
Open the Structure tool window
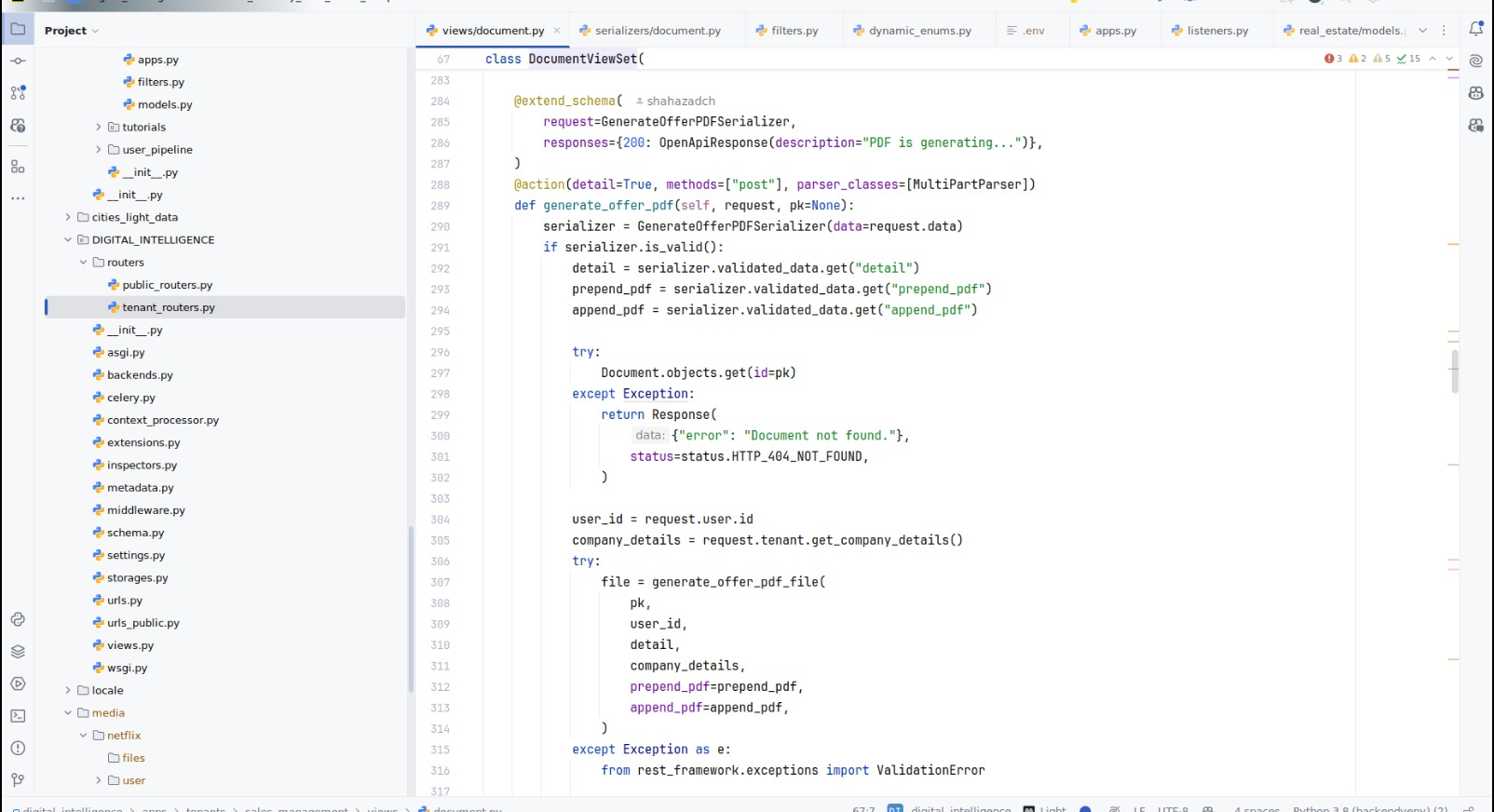18,167
